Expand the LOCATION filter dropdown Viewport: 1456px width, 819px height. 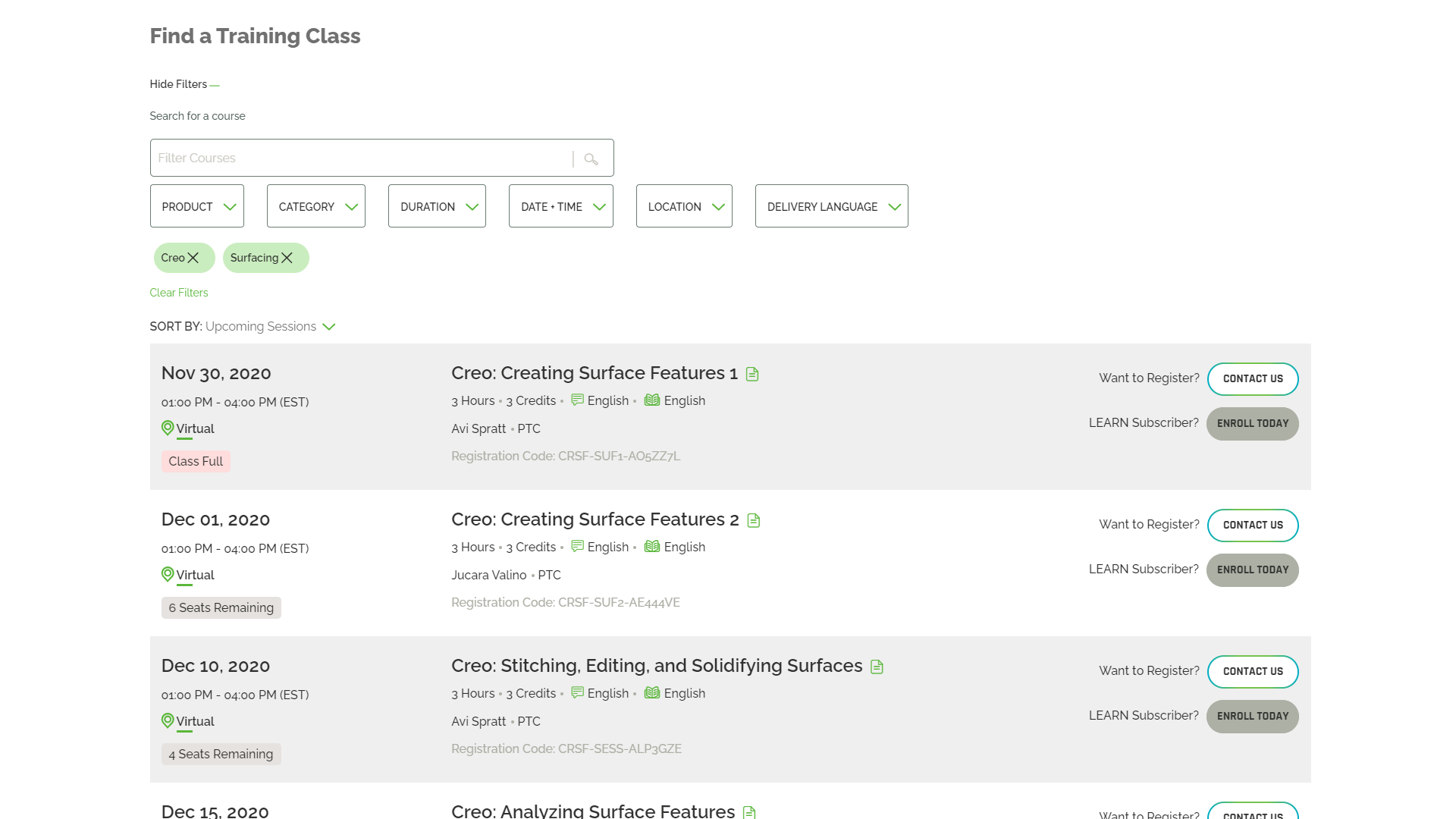coord(684,206)
